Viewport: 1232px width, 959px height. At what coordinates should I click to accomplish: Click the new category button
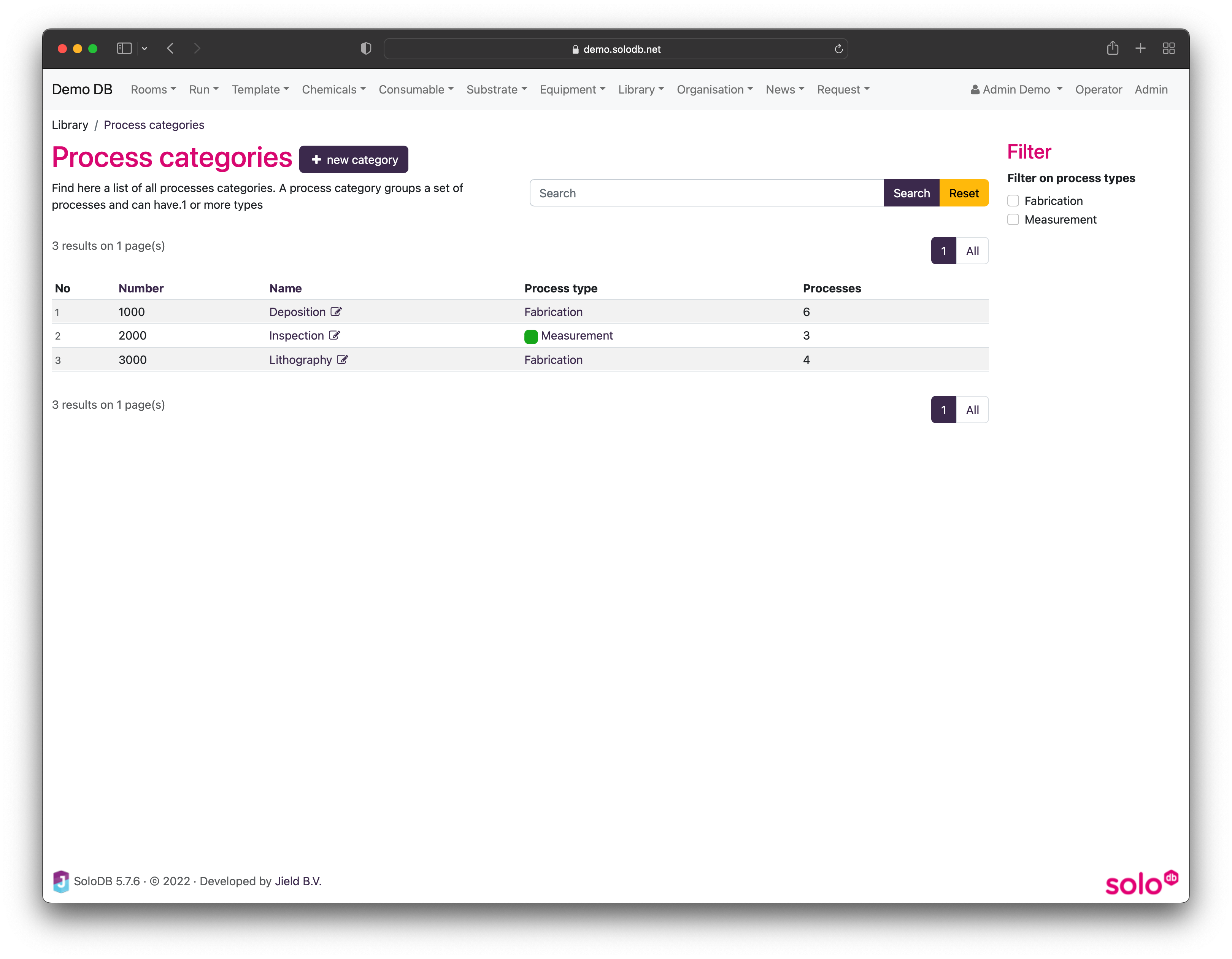[x=354, y=159]
